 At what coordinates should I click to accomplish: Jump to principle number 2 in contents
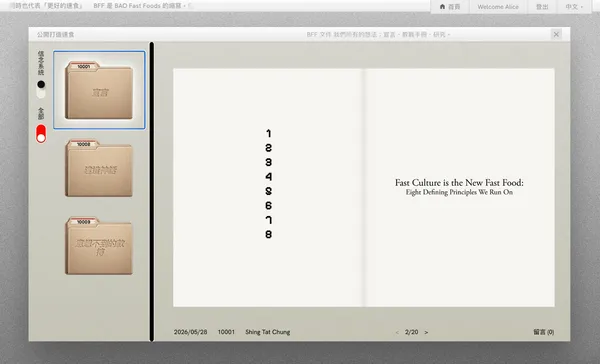point(269,148)
